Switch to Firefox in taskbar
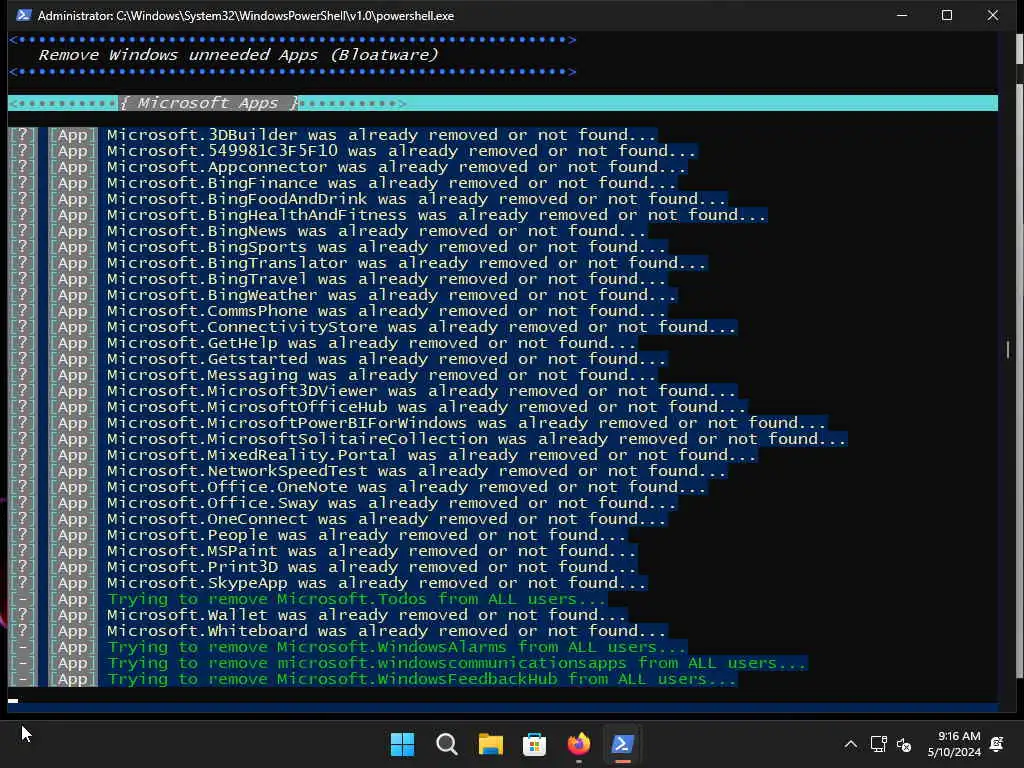Viewport: 1024px width, 768px height. pos(579,744)
